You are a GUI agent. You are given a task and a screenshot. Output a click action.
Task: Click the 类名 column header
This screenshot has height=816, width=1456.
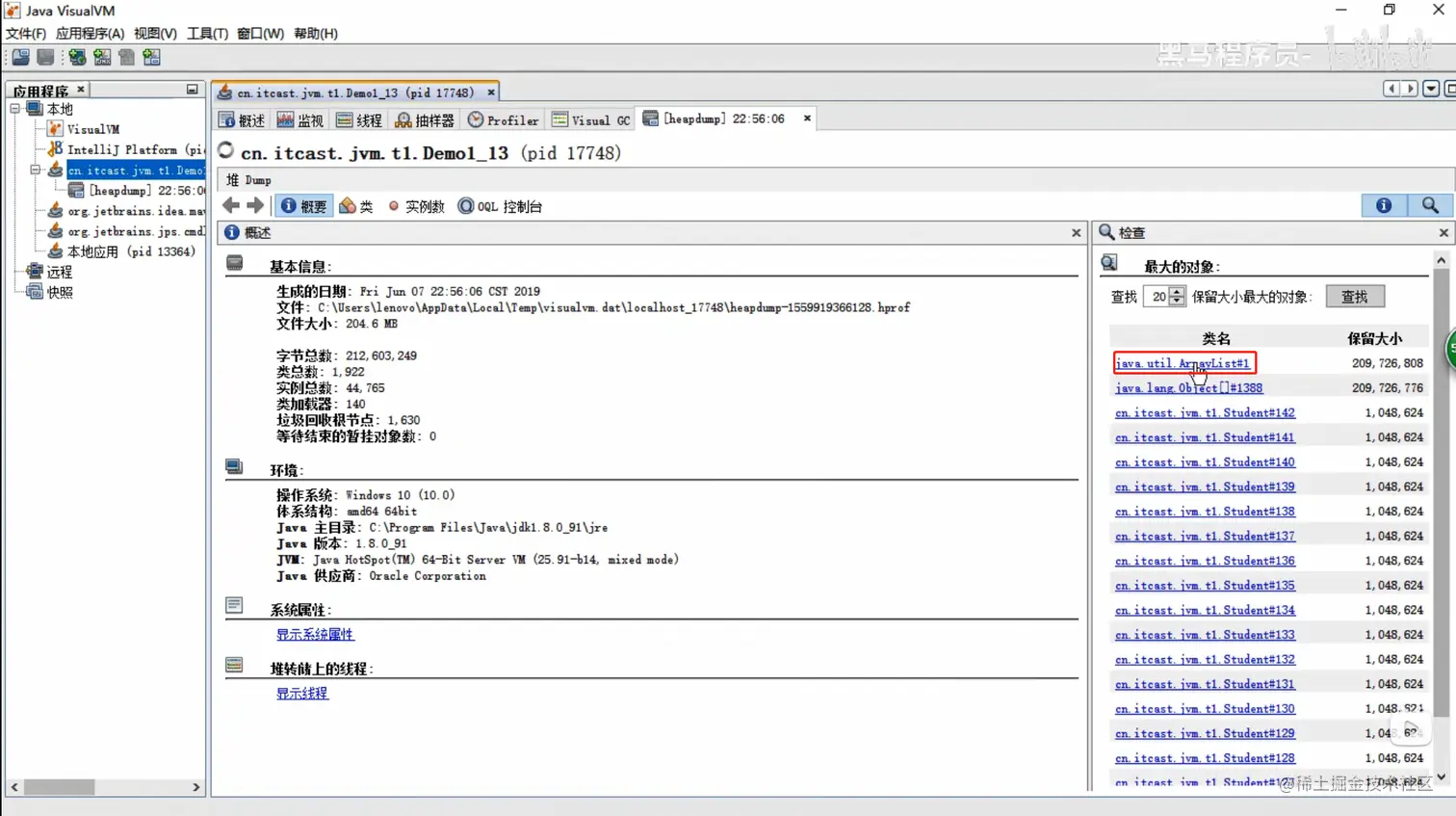coord(1216,338)
